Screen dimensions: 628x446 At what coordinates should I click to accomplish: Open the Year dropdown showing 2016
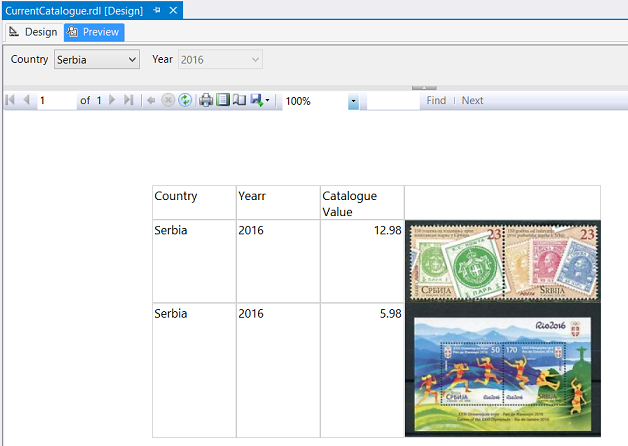(x=220, y=60)
